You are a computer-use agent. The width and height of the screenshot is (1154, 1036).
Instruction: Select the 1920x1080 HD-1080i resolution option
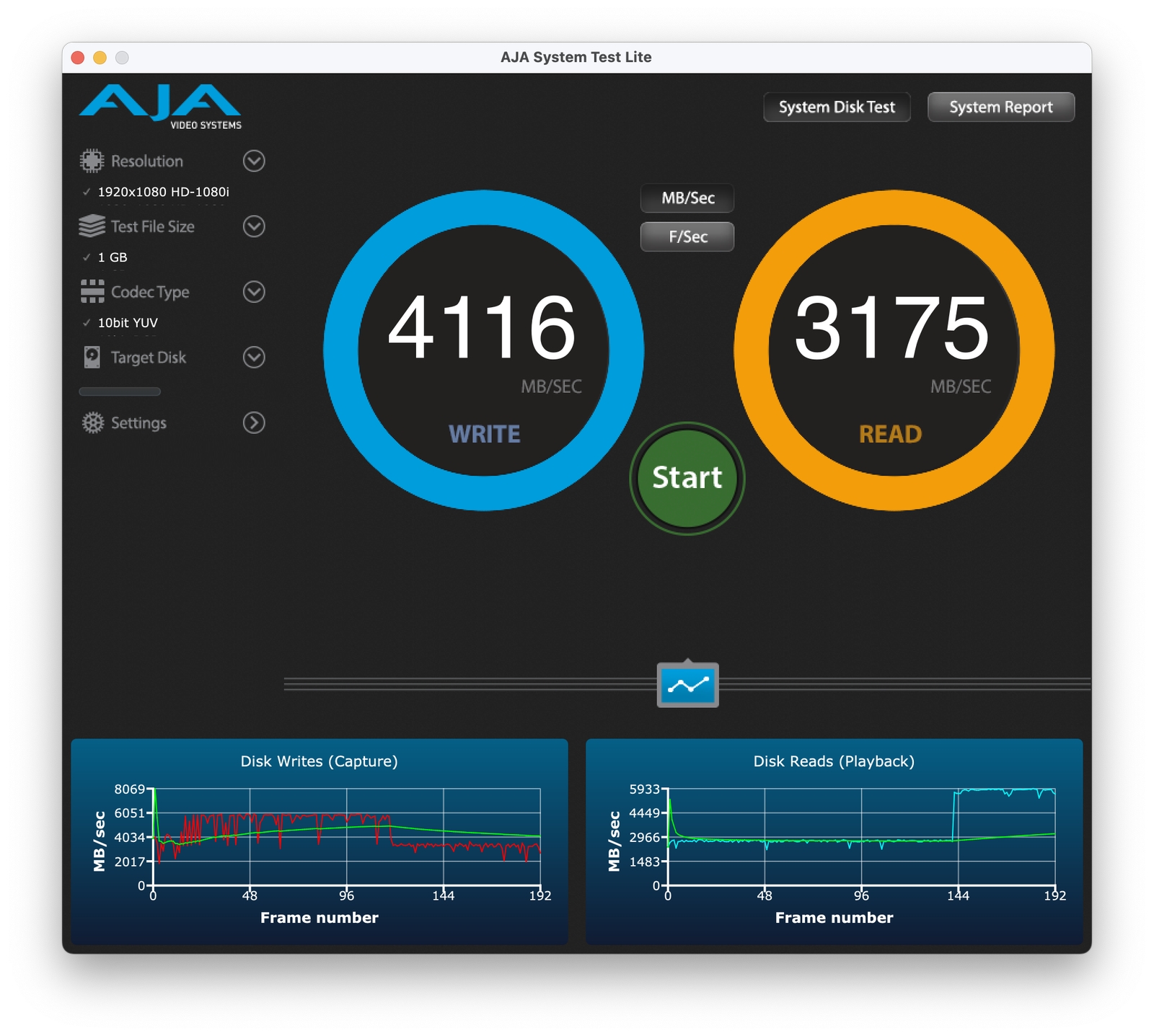(156, 192)
